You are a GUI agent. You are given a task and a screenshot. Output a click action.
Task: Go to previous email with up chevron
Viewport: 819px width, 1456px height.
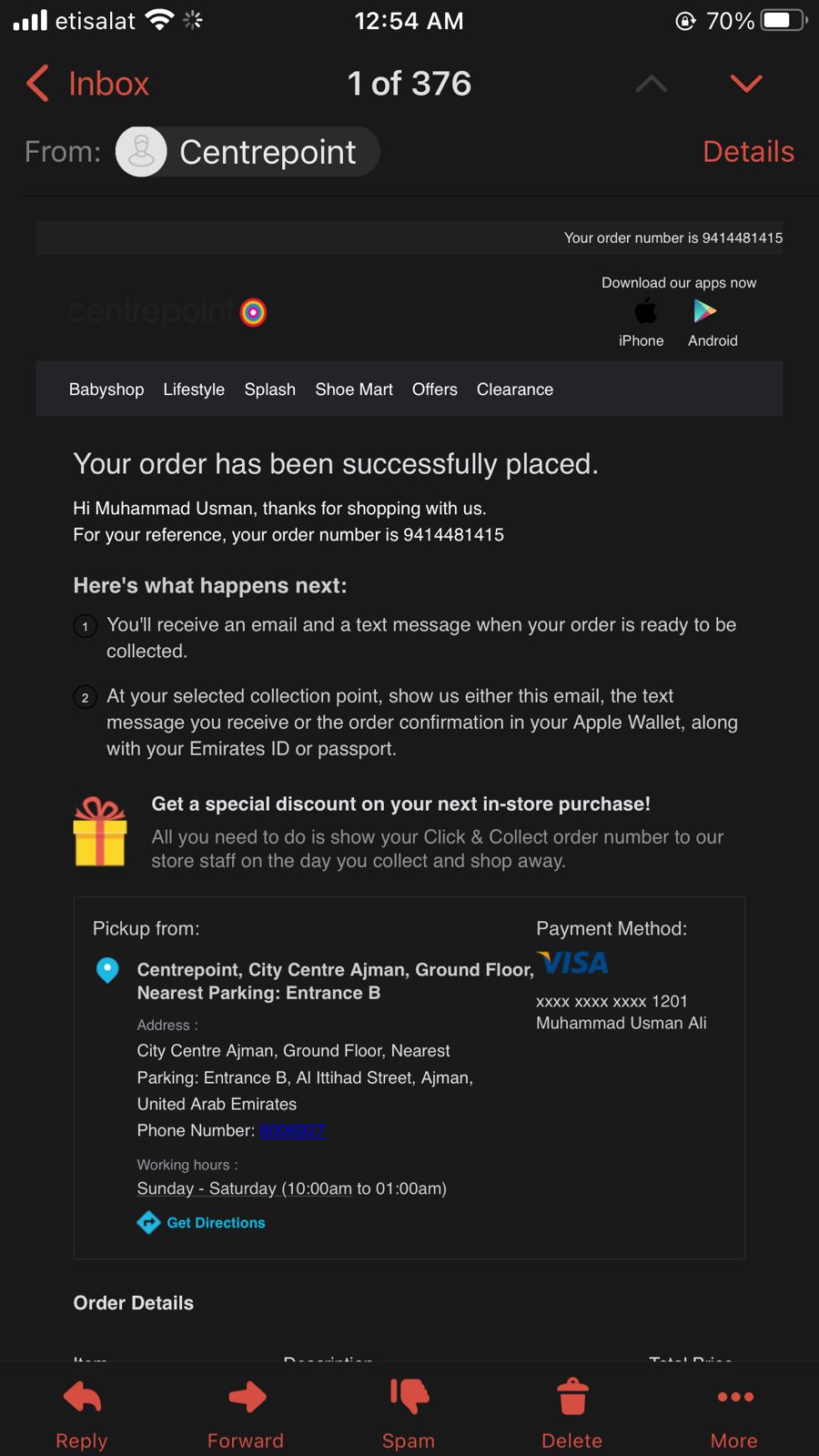[x=651, y=85]
